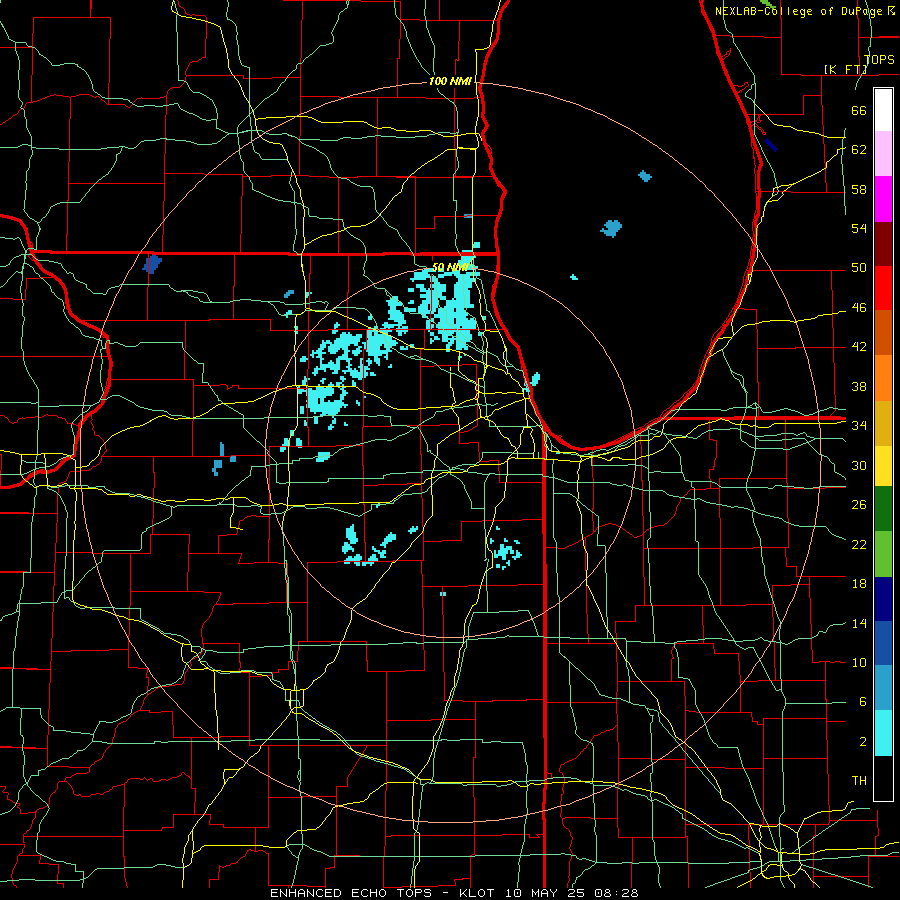Pick the medium blue legend color band
The width and height of the screenshot is (900, 900).
883,643
